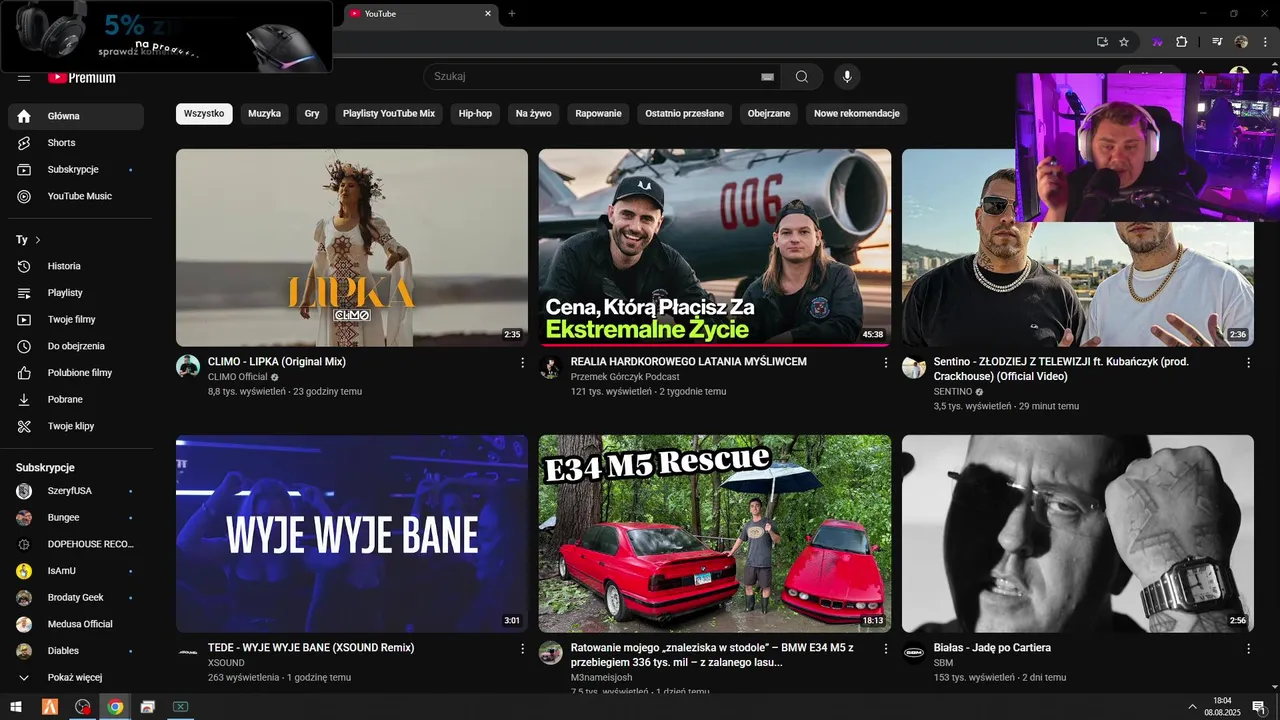Click SBM channel avatar
The image size is (1280, 720).
914,653
